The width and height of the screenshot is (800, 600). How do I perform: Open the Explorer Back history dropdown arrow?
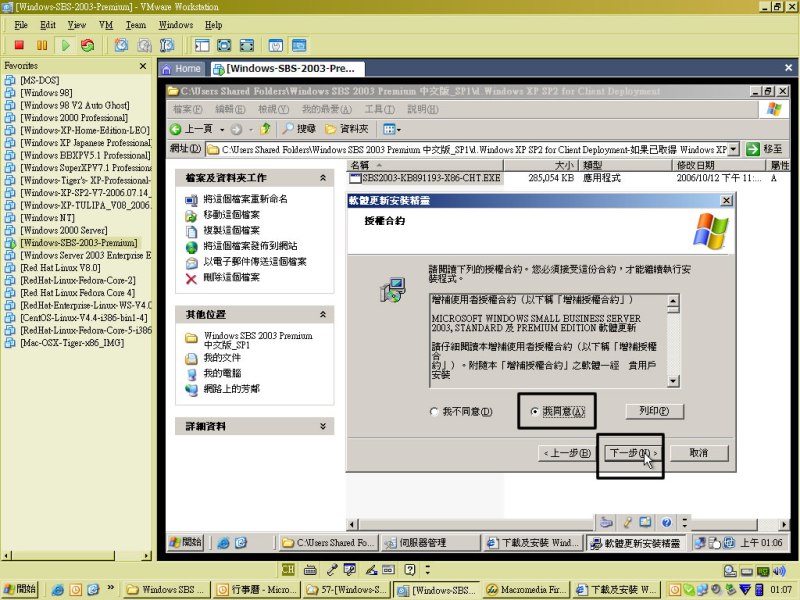[222, 130]
